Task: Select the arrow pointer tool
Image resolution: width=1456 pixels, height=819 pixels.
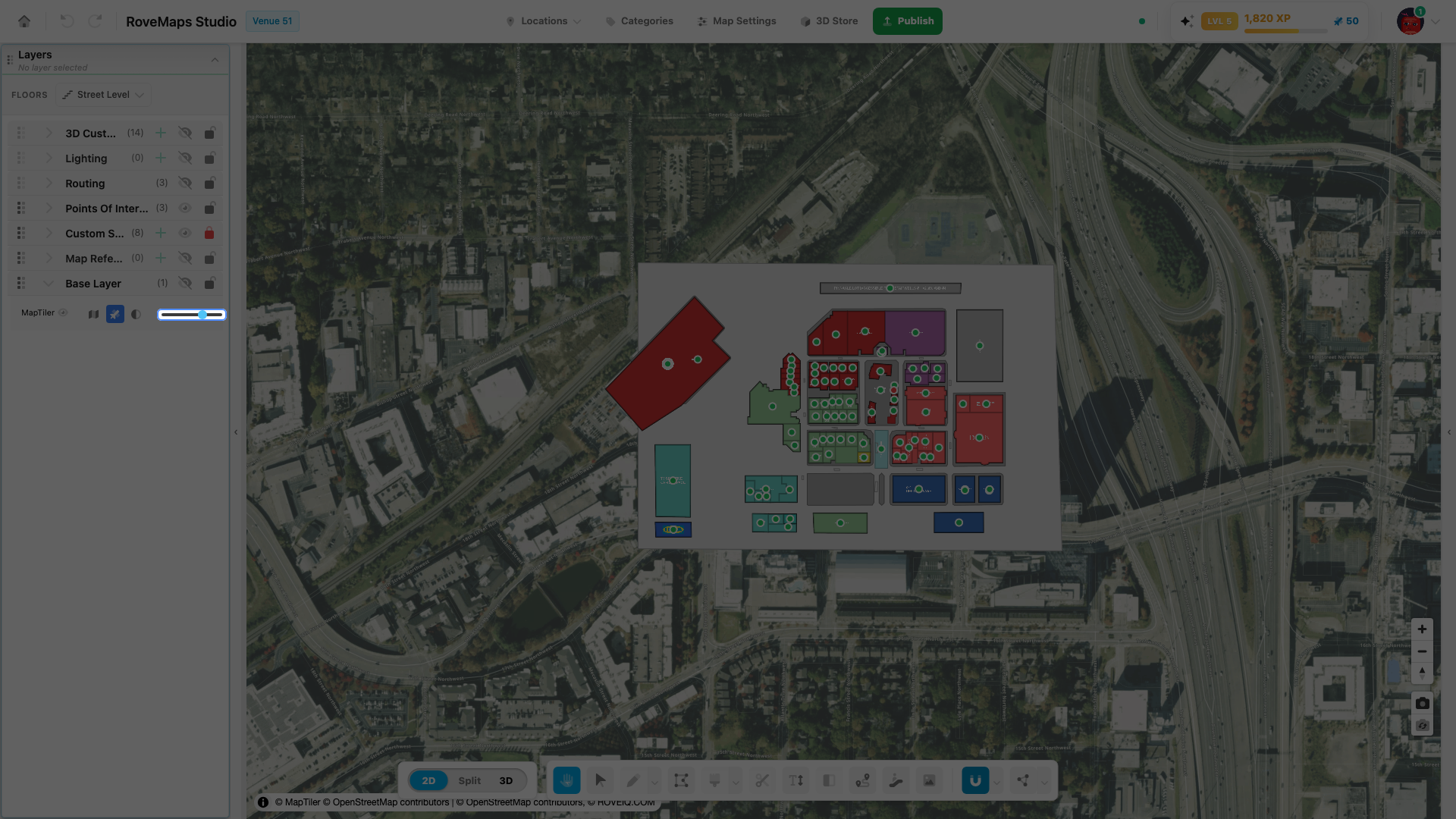Action: pyautogui.click(x=600, y=780)
